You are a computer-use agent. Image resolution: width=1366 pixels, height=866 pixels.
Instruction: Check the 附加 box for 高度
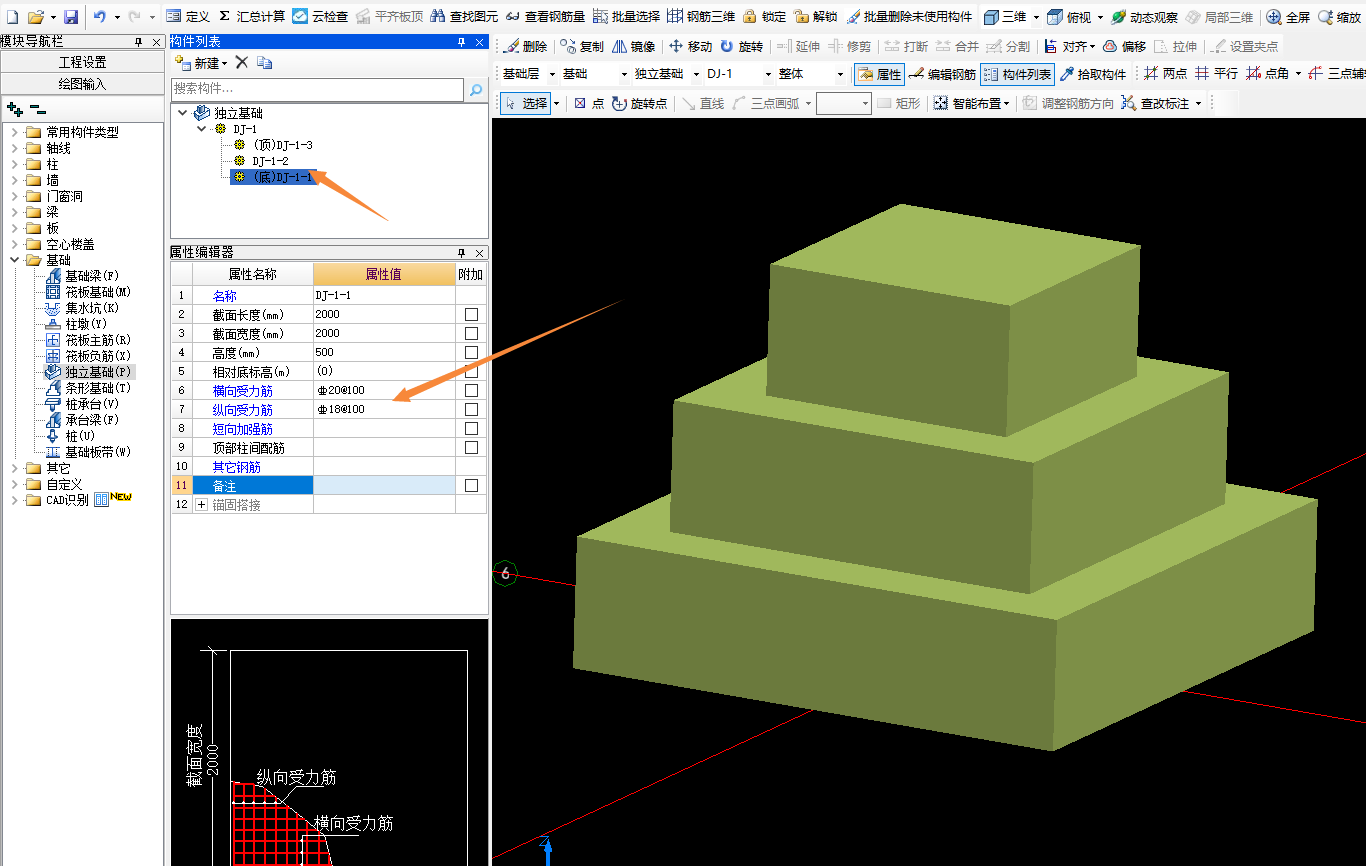471,352
